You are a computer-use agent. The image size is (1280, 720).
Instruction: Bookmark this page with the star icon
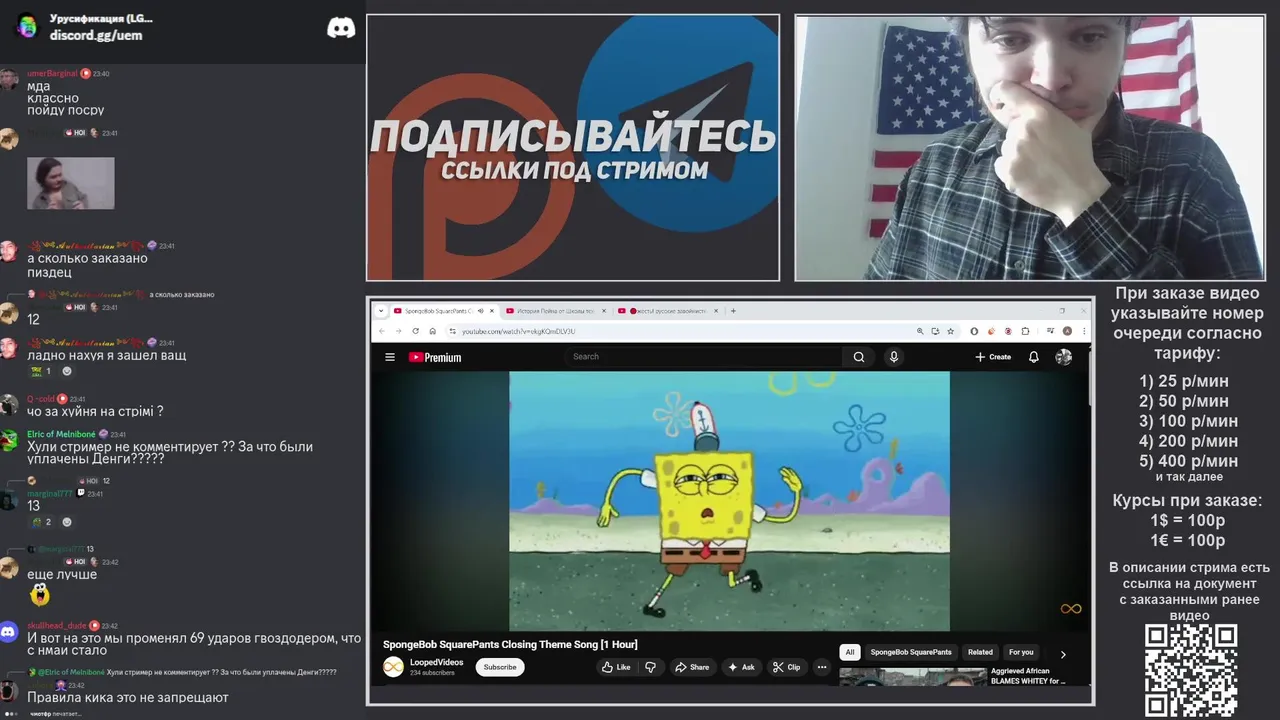(x=950, y=331)
